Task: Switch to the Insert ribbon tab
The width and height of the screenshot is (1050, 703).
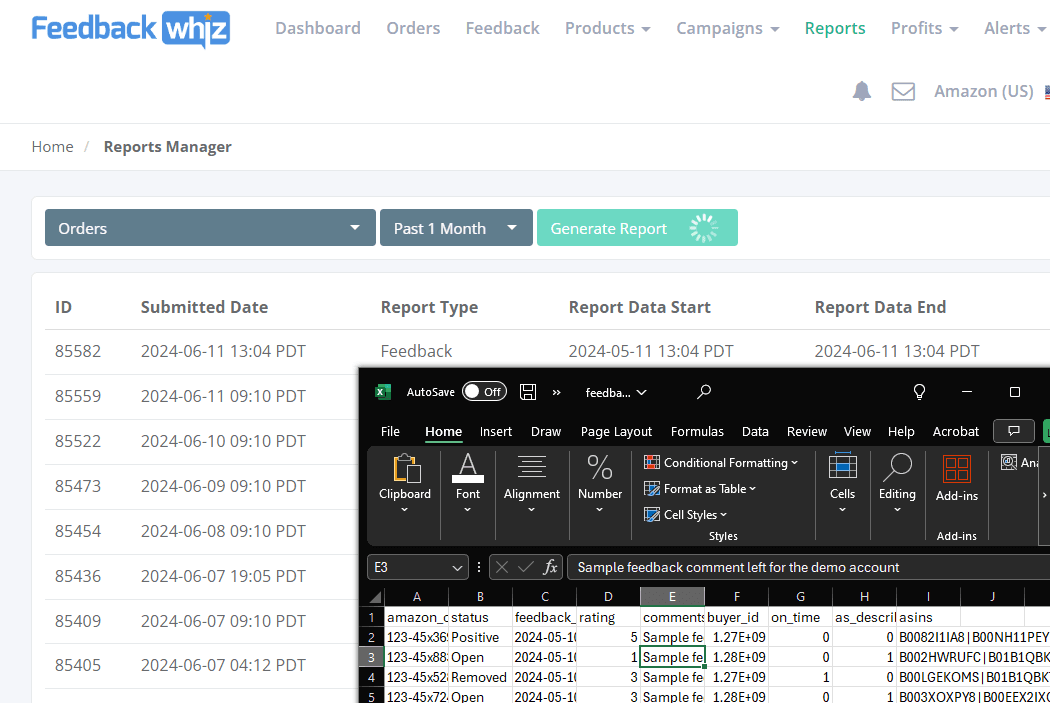Action: point(496,432)
